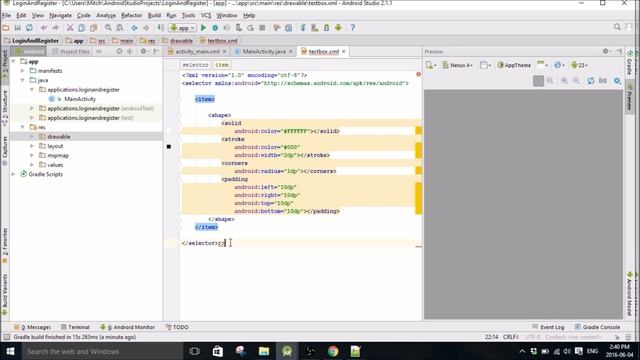The height and width of the screenshot is (360, 640).
Task: Click the Help question mark icon
Action: 353,28
